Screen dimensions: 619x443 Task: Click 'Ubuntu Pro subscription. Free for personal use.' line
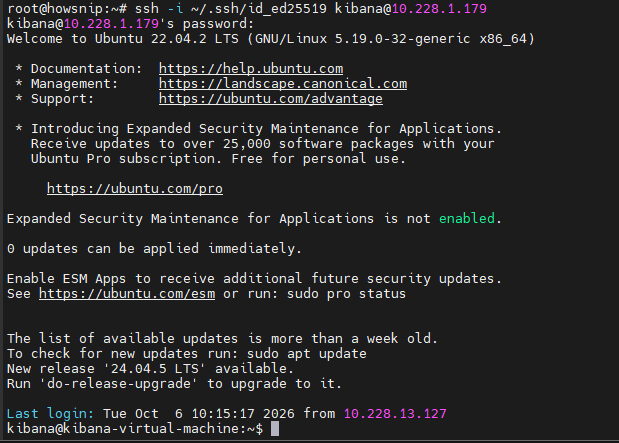click(x=218, y=159)
